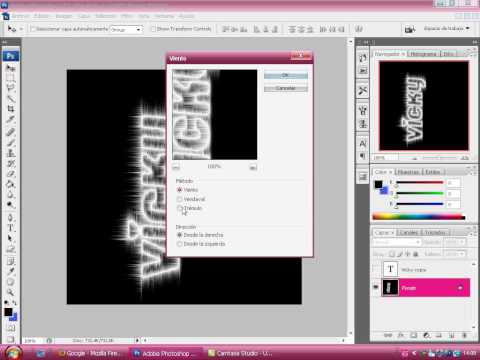Viewport: 480px width, 360px height.
Task: Open the Layer Comps dock icon
Action: tap(363, 176)
